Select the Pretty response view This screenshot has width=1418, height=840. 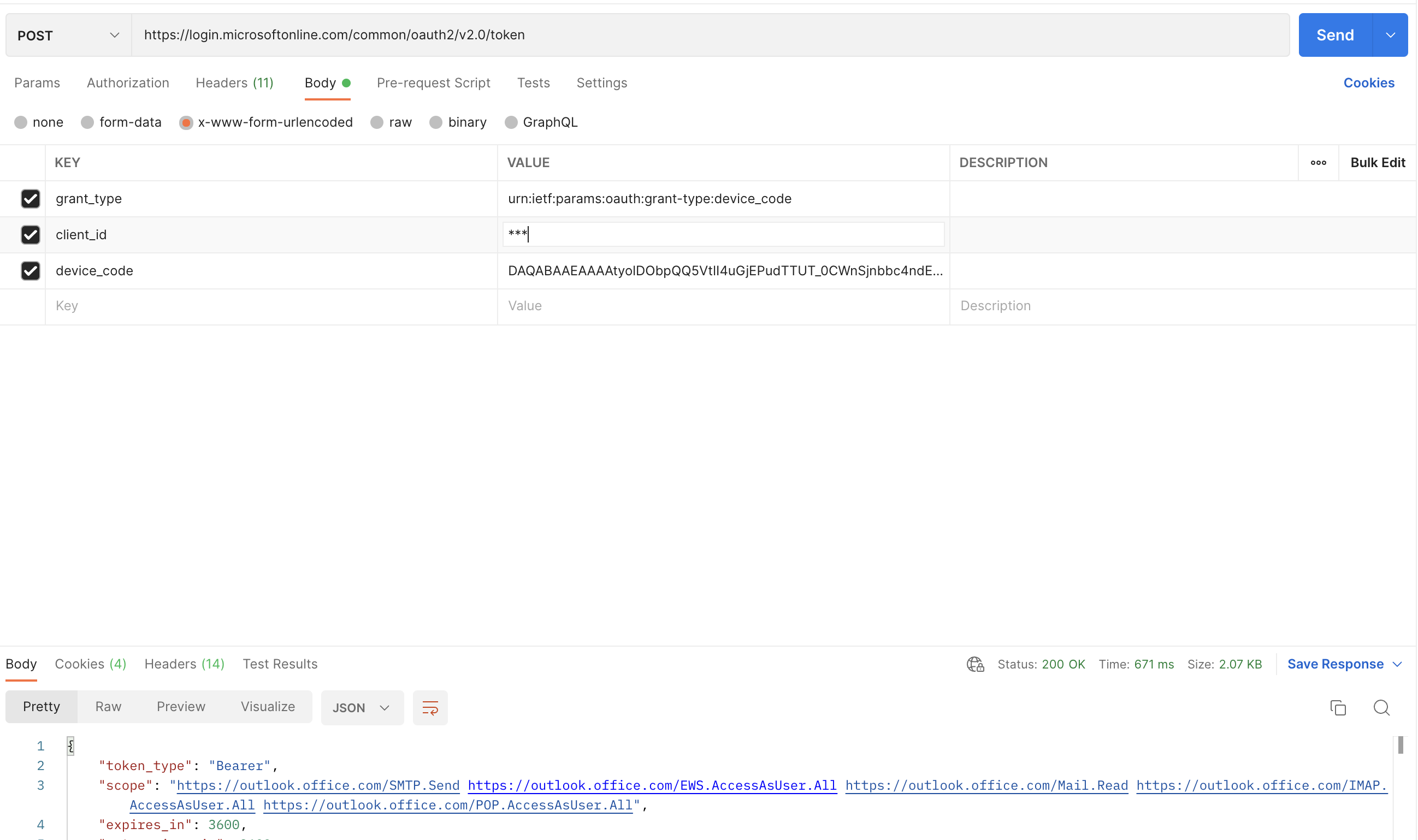coord(42,707)
